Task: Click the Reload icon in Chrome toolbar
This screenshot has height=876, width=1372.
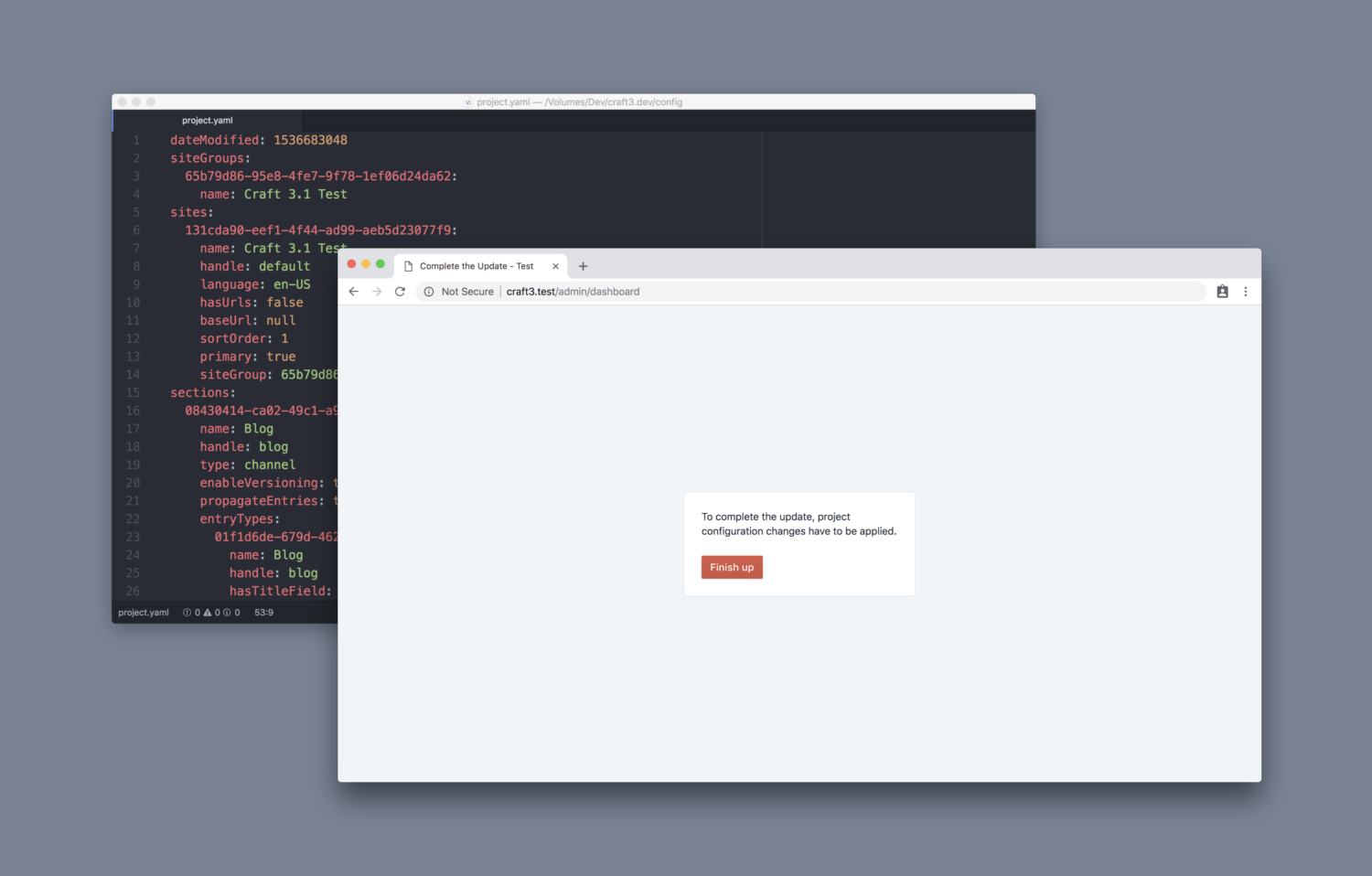Action: (x=400, y=291)
